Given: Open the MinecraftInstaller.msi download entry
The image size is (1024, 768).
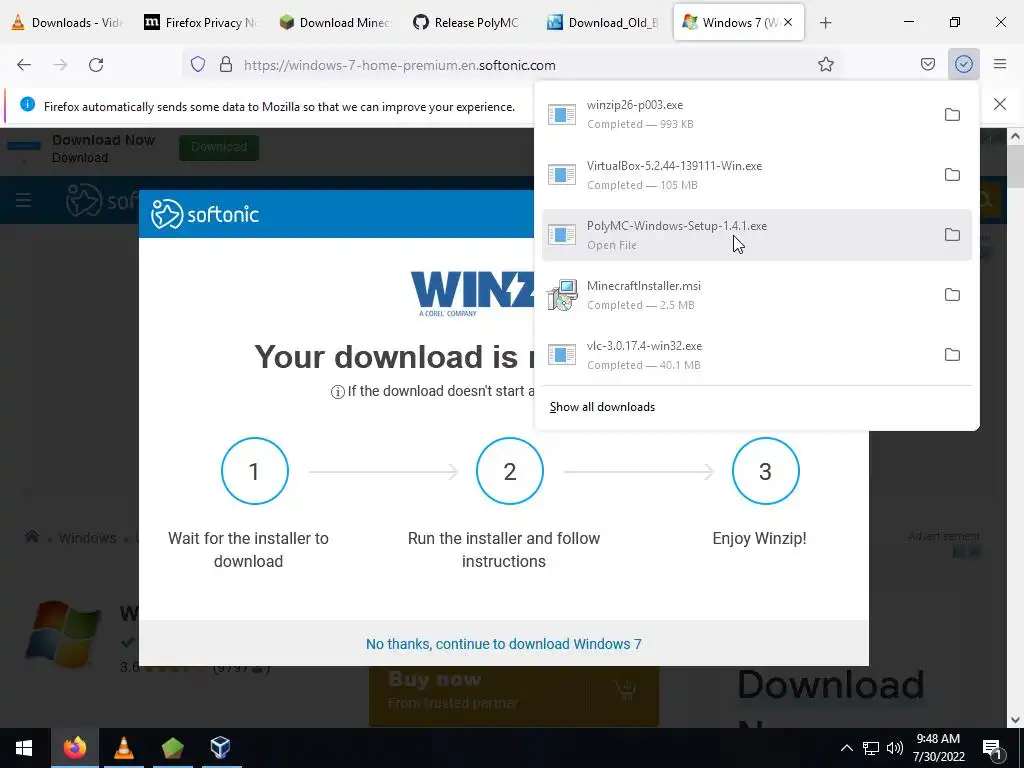Looking at the screenshot, I should pos(737,295).
